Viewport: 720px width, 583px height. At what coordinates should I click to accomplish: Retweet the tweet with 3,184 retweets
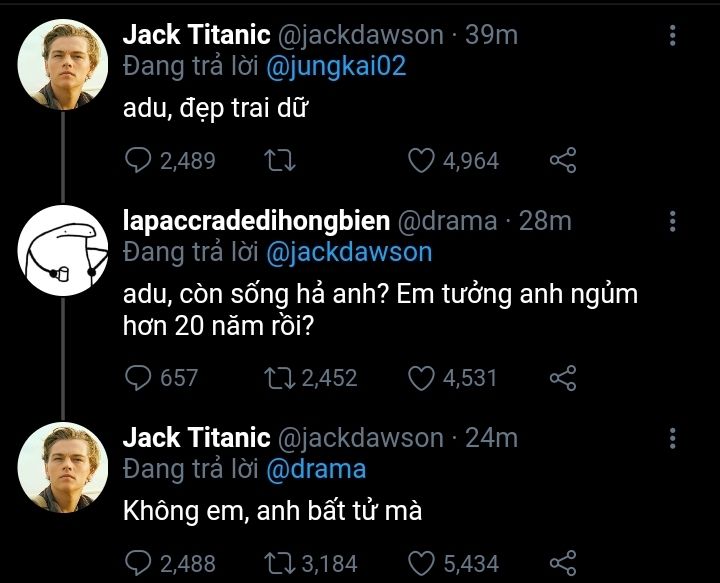[x=275, y=562]
